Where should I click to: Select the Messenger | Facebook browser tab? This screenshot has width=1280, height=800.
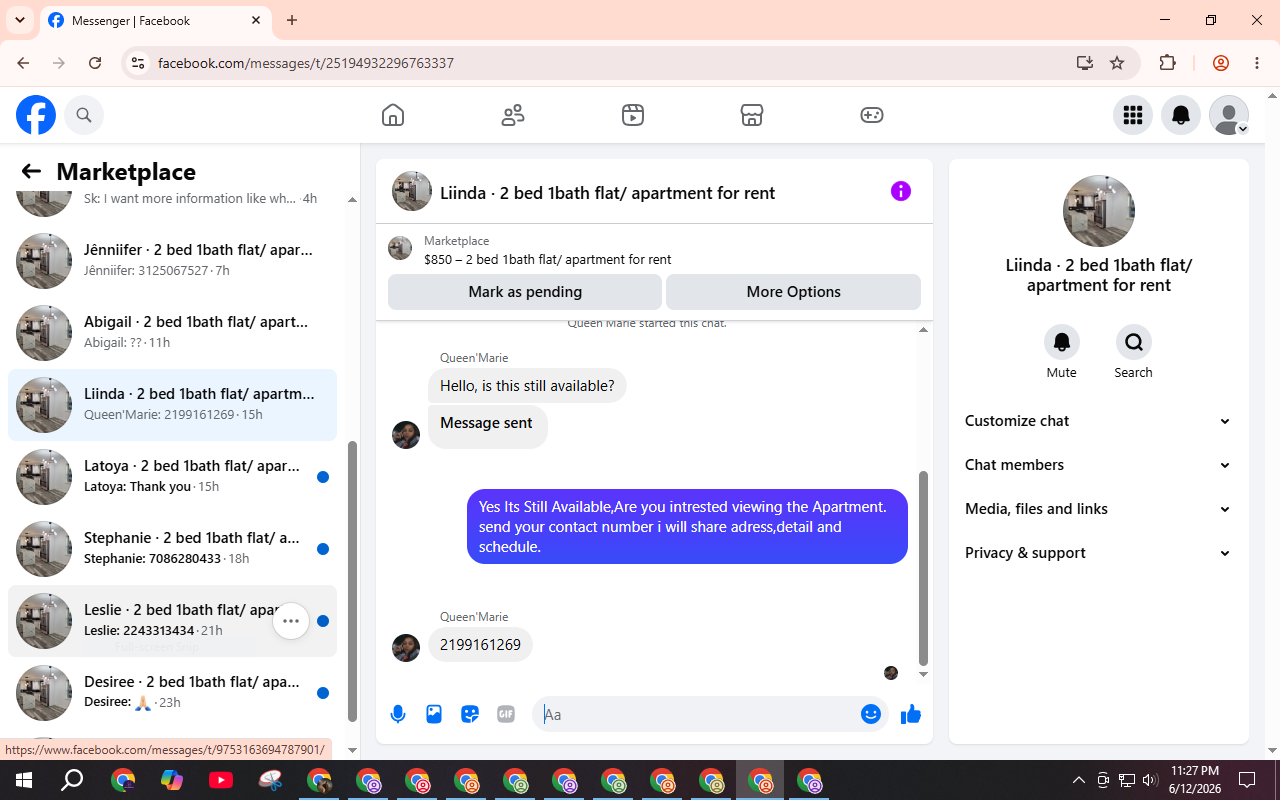[x=155, y=21]
